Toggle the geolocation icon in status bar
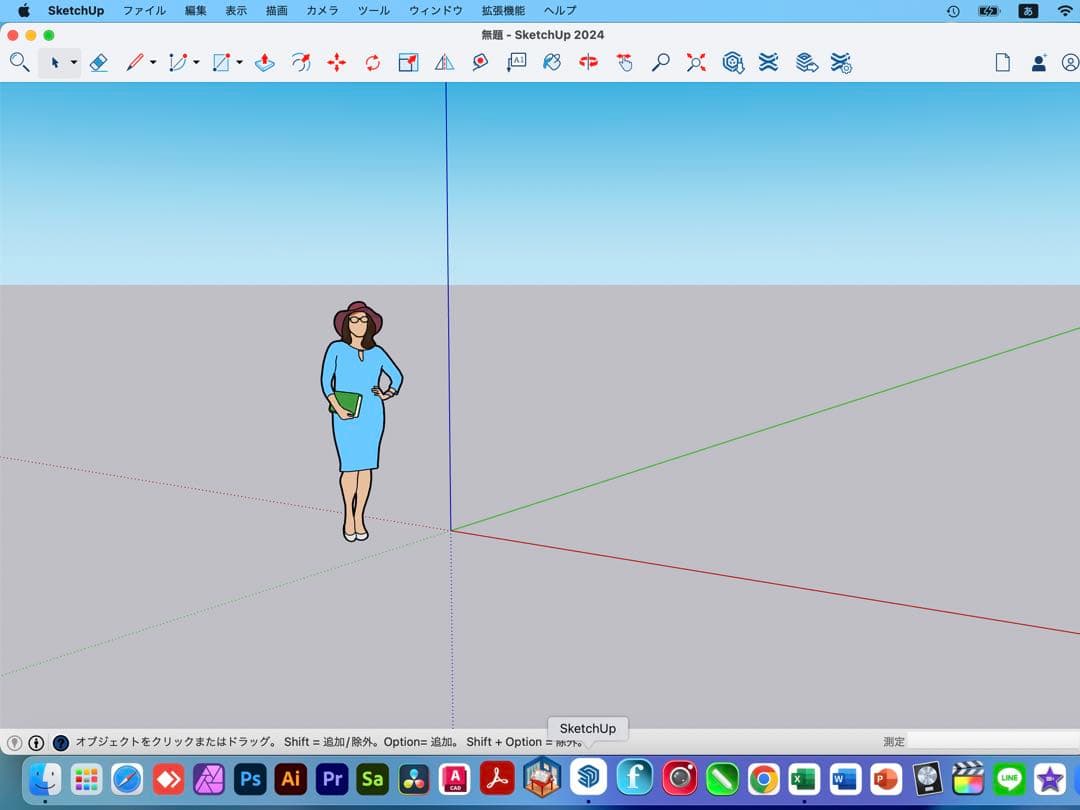The height and width of the screenshot is (810, 1080). pyautogui.click(x=15, y=742)
